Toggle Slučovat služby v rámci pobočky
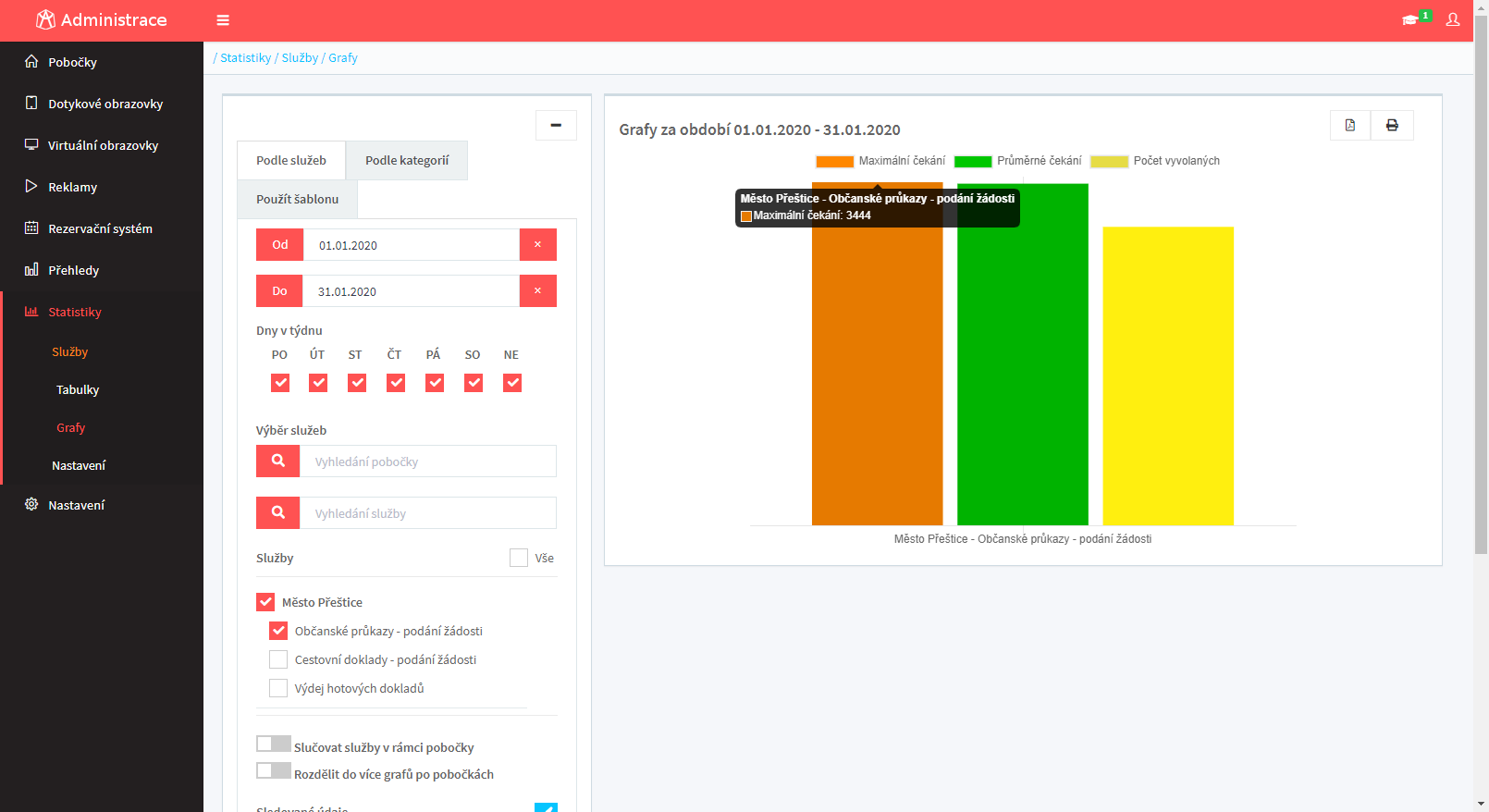This screenshot has height=812, width=1489. 274,744
